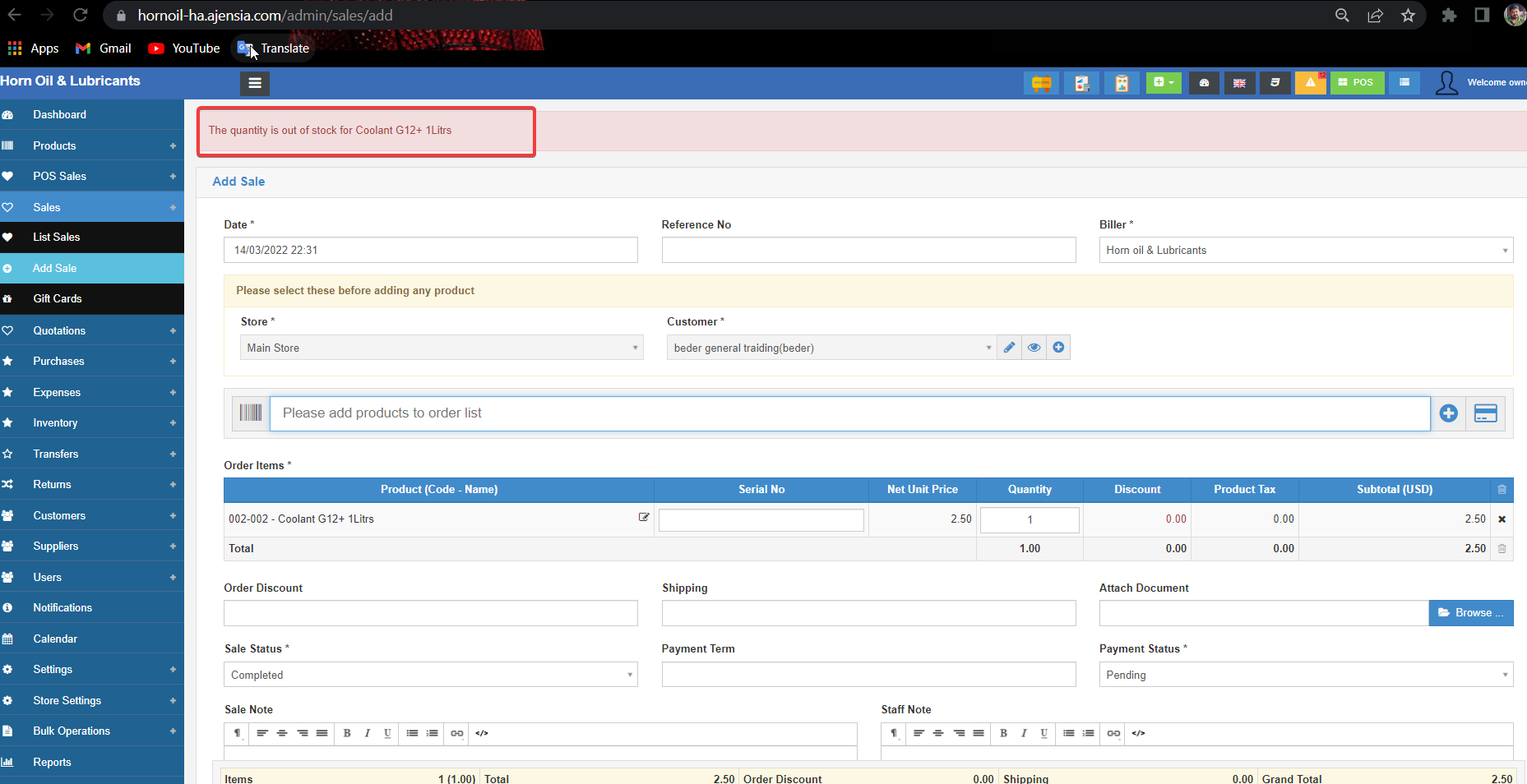Image resolution: width=1527 pixels, height=784 pixels.
Task: Open Sale Status dropdown Completed
Action: click(431, 675)
